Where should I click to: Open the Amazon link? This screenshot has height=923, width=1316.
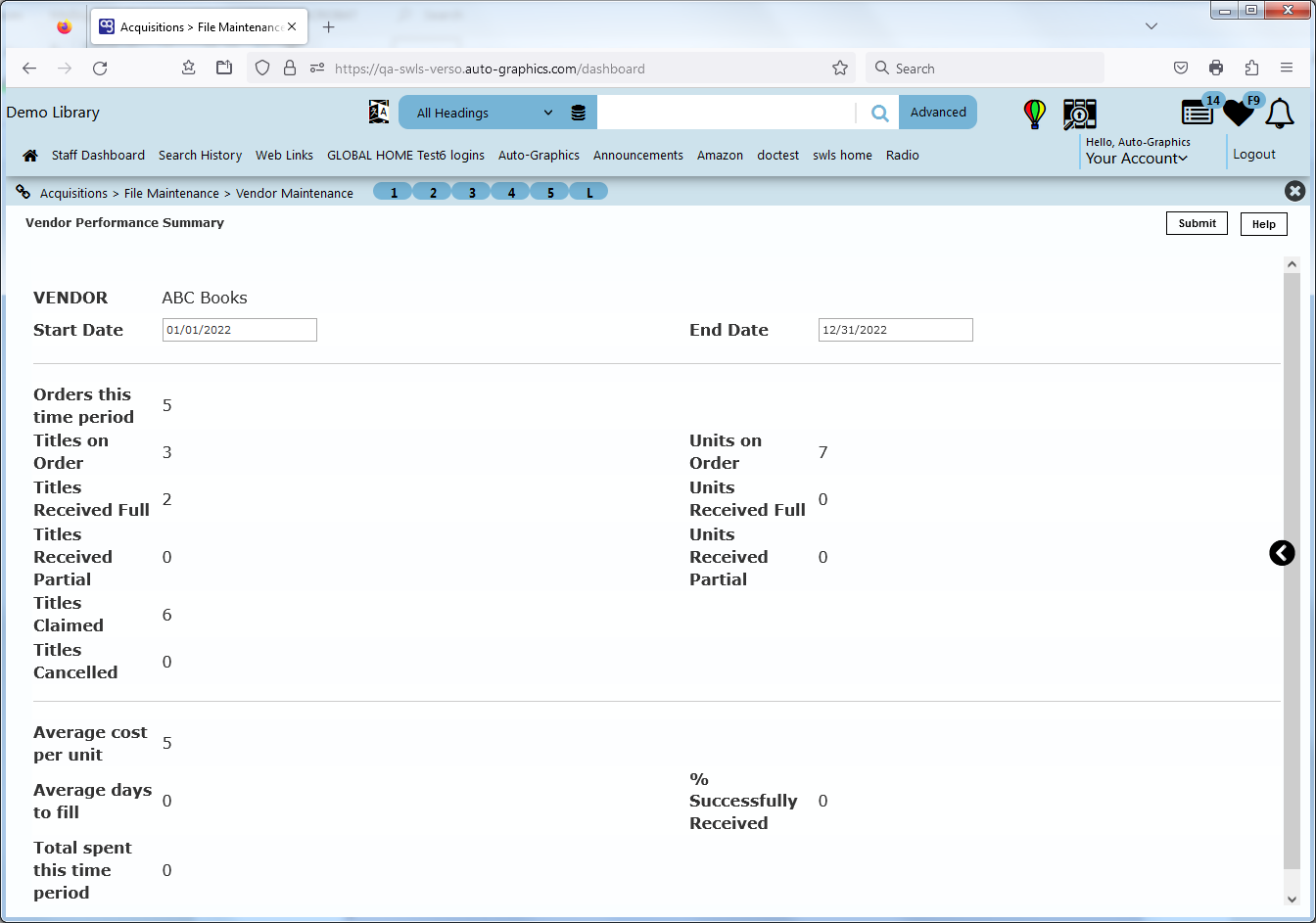720,156
